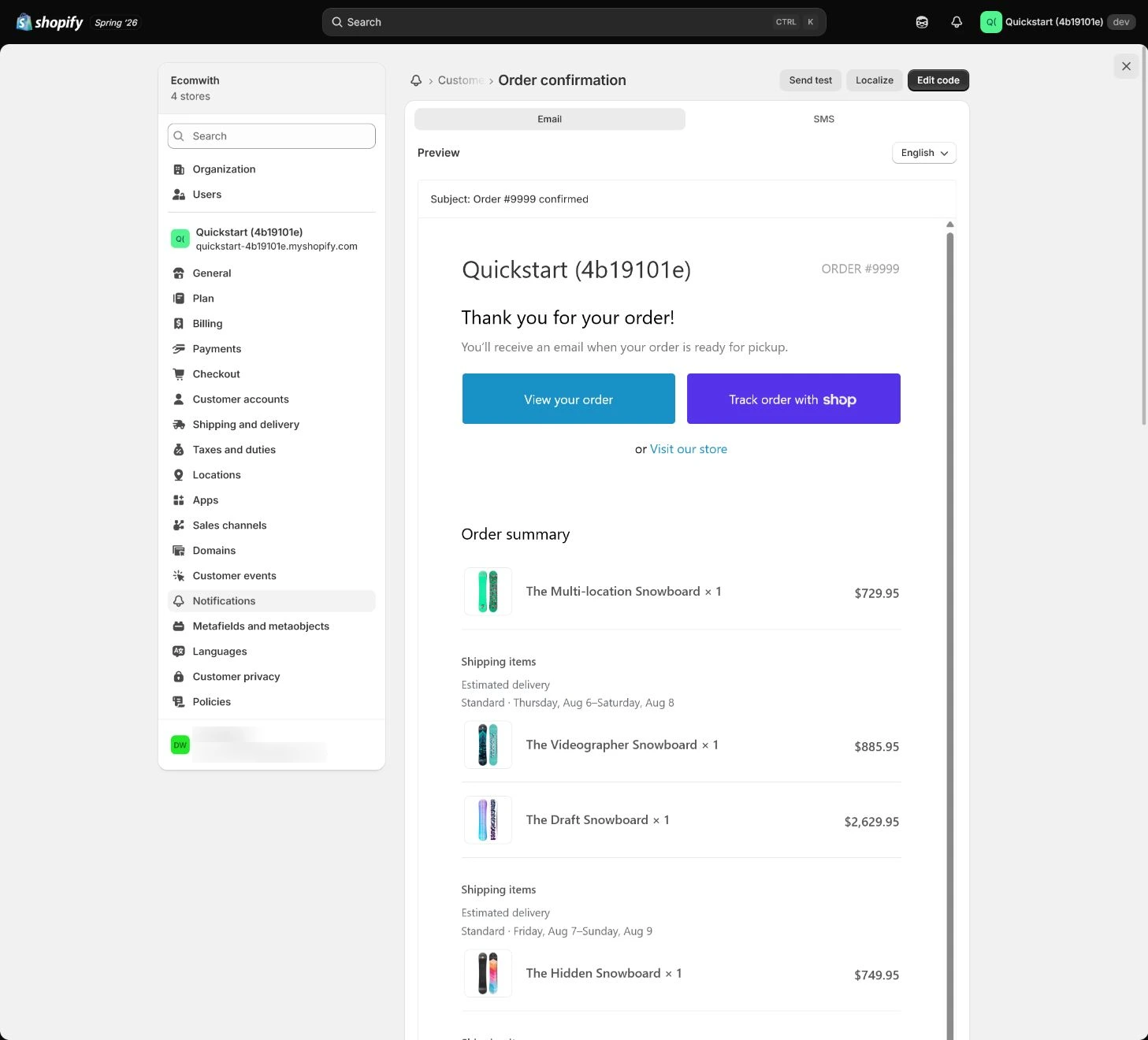
Task: Switch to the Email tab
Action: tap(550, 119)
